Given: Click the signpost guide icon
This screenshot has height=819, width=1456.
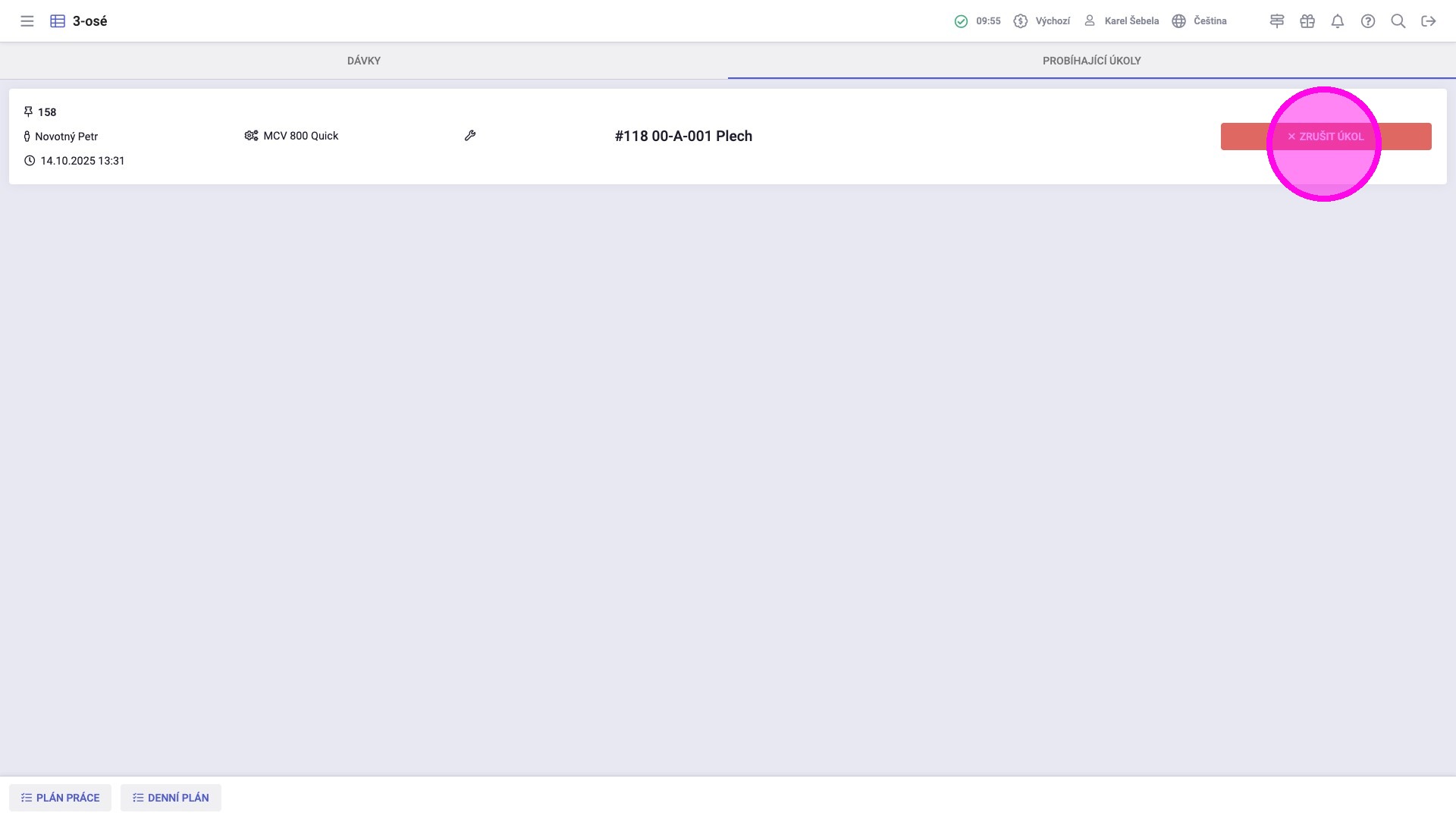Looking at the screenshot, I should coord(1277,21).
